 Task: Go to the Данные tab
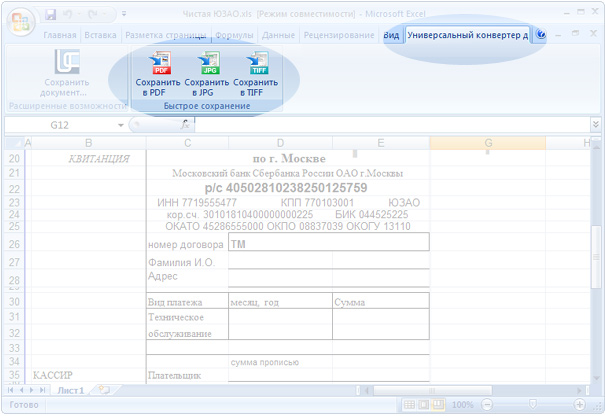278,35
